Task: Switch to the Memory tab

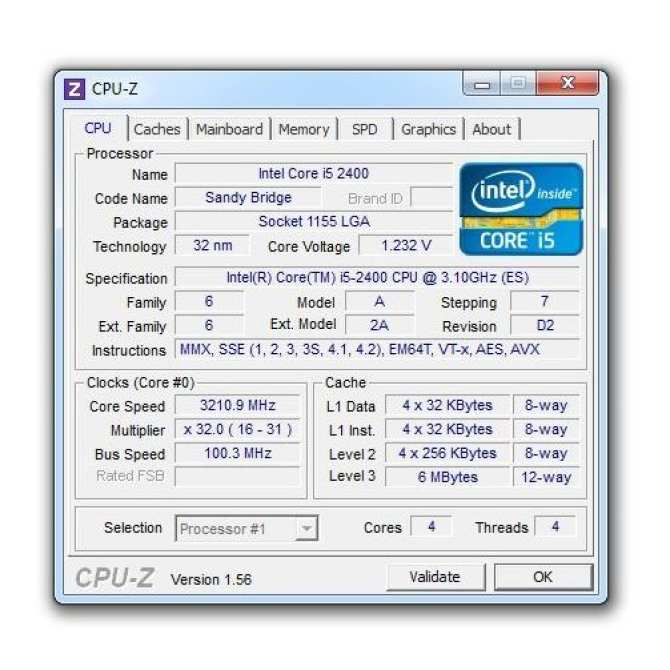Action: [x=304, y=129]
